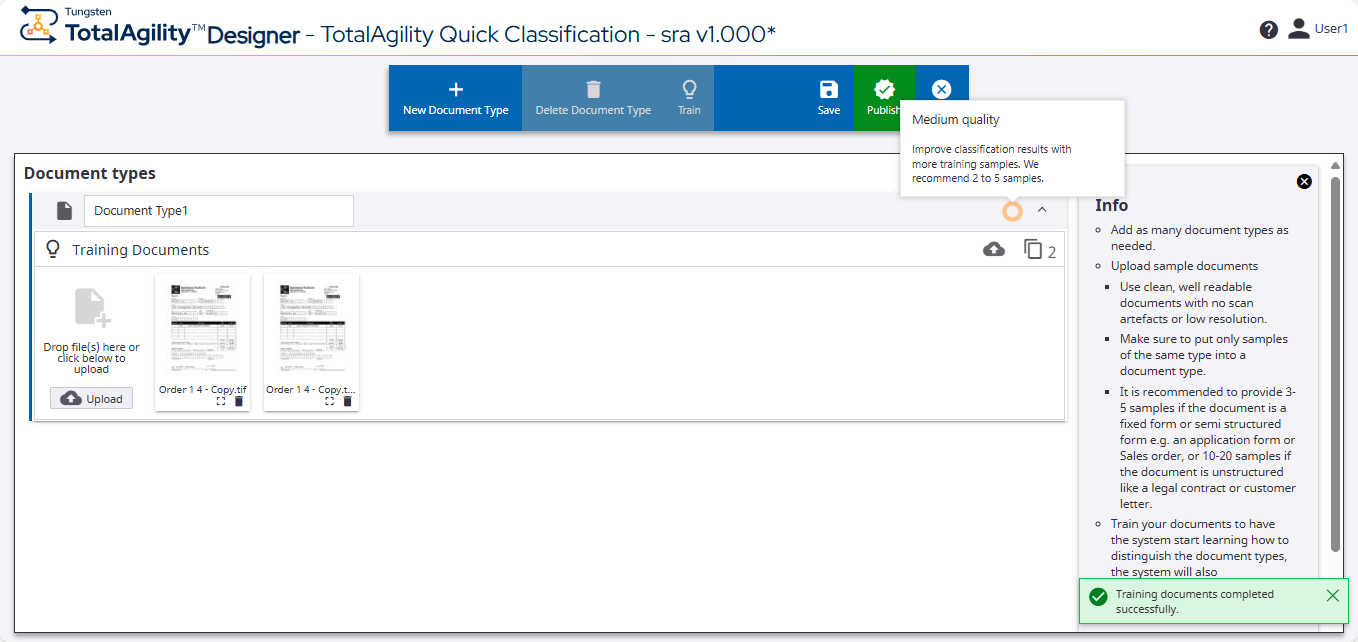The height and width of the screenshot is (642, 1358).
Task: Click the drop files placeholder icon
Action: tap(92, 308)
